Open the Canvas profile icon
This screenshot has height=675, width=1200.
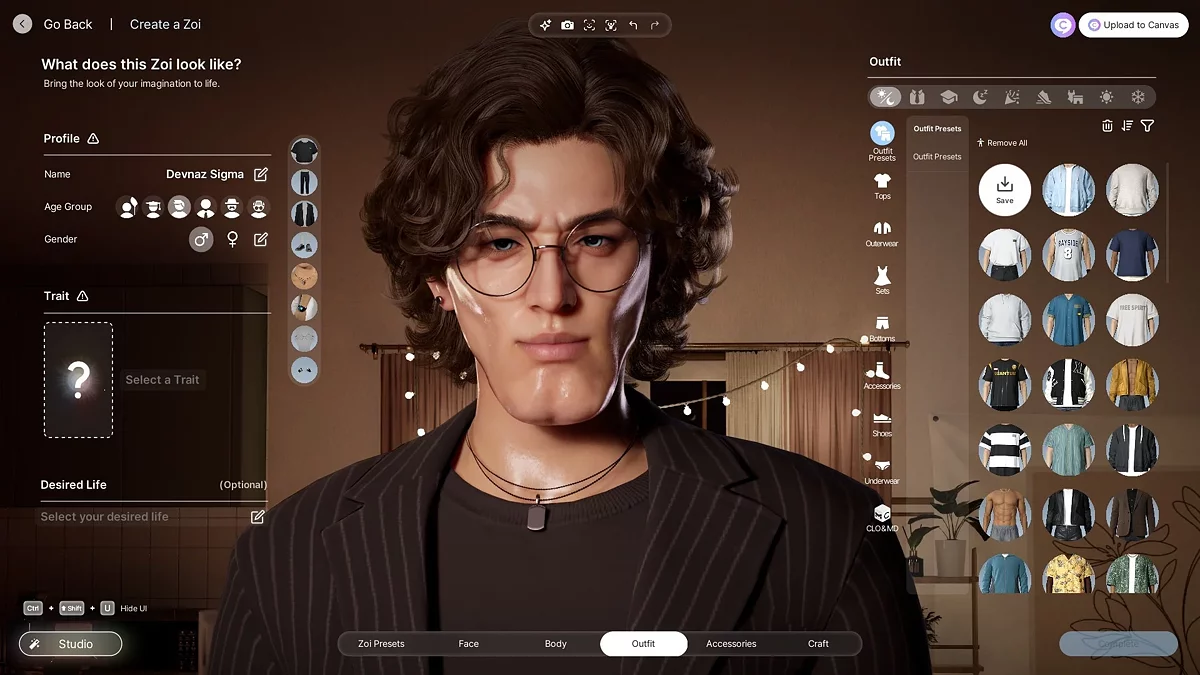coord(1063,25)
